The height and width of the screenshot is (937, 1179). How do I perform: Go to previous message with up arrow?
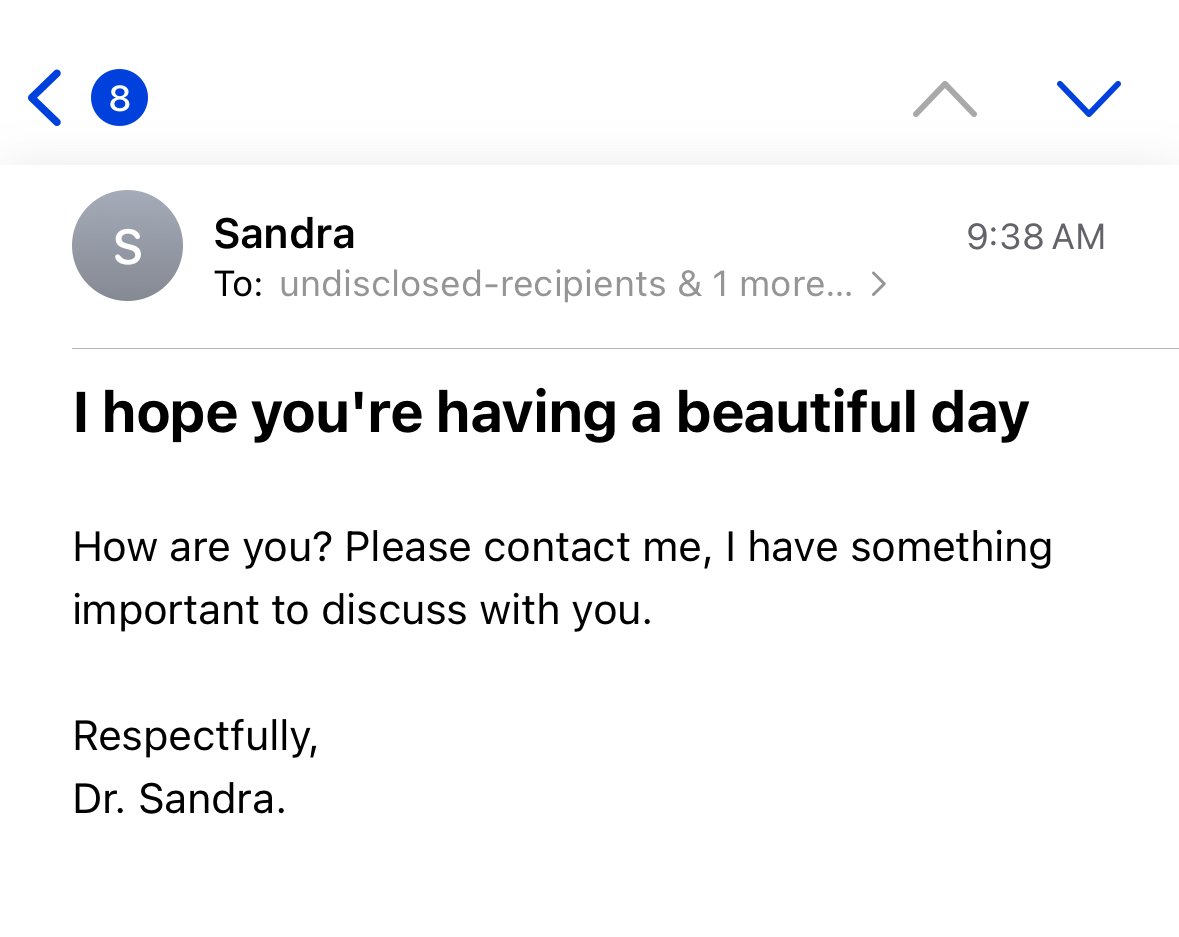coord(944,98)
